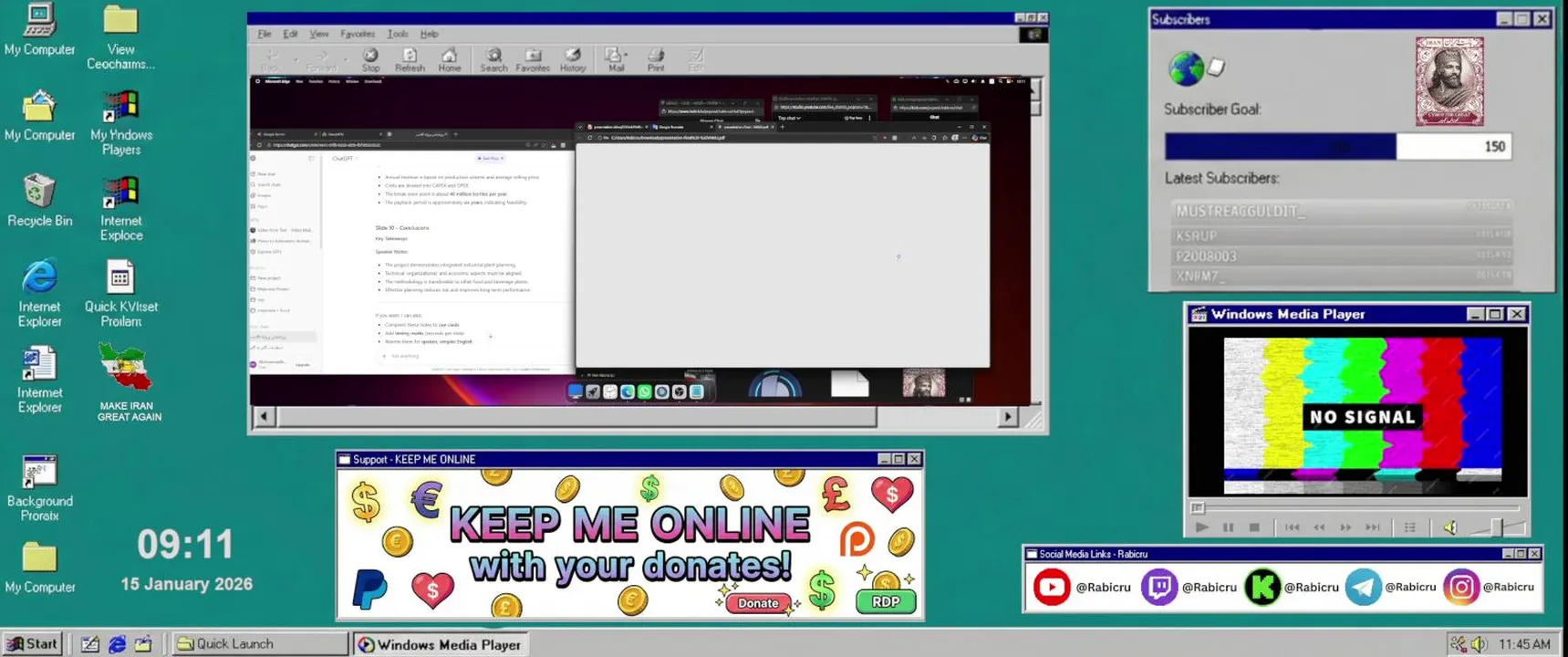Open the Recycle Bin desktop icon
The image size is (1568, 657).
39,200
